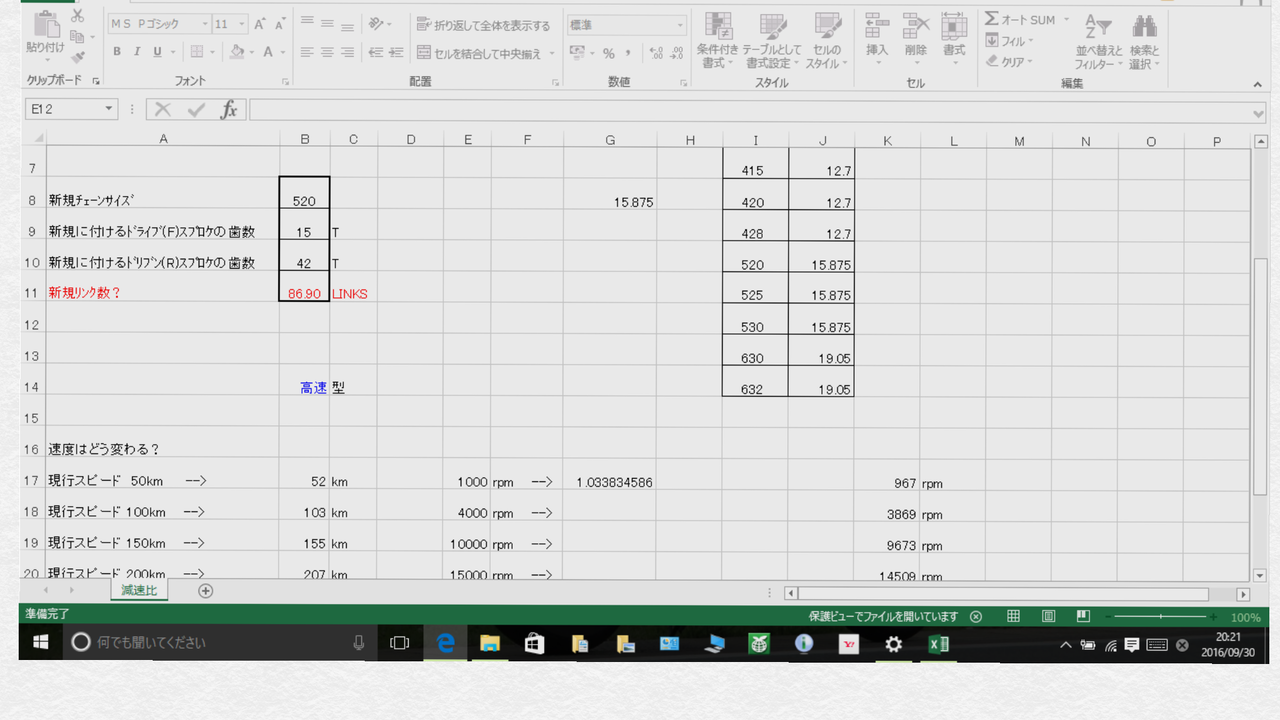Click the Comma Style icon
Image resolution: width=1280 pixels, height=720 pixels.
pos(629,53)
